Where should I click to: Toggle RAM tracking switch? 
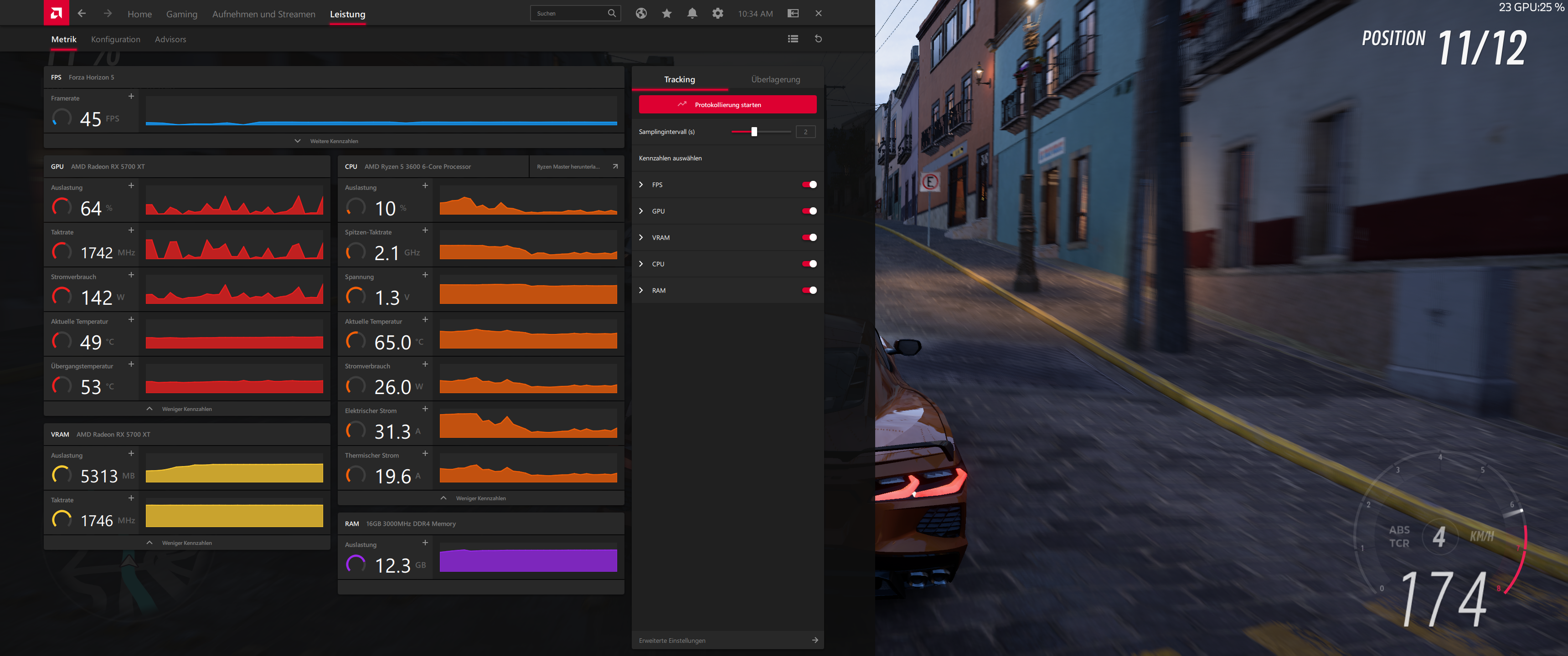coord(809,290)
